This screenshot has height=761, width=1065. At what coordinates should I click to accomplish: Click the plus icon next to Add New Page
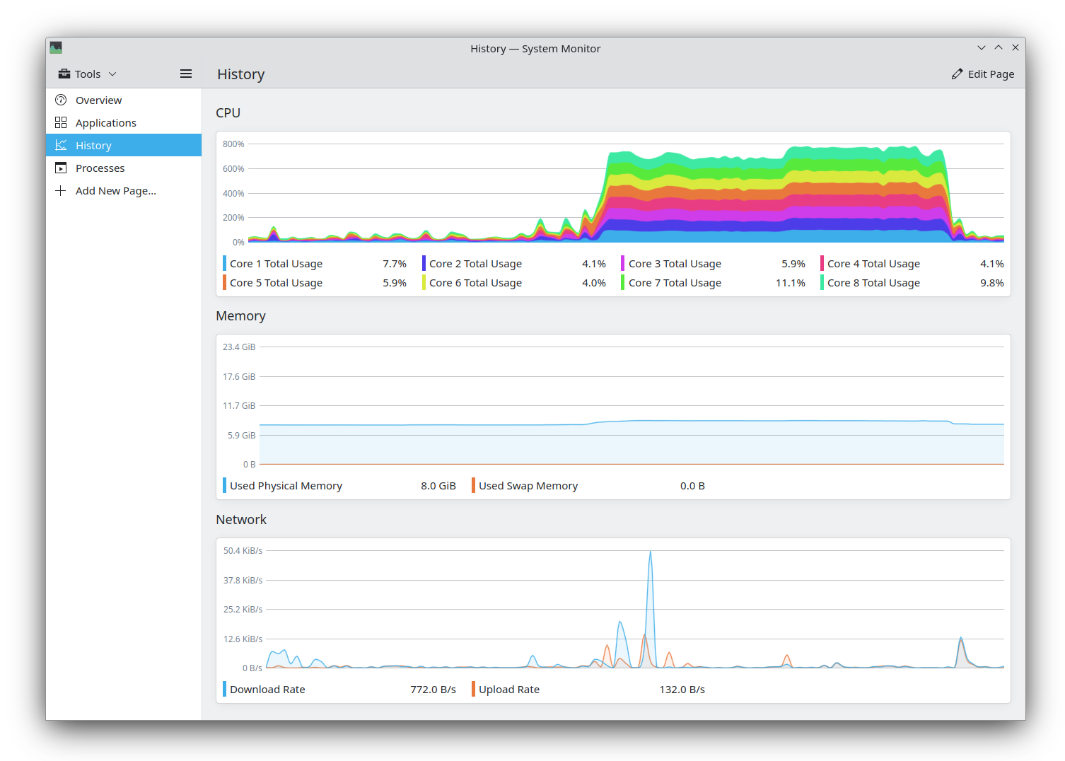[x=61, y=190]
